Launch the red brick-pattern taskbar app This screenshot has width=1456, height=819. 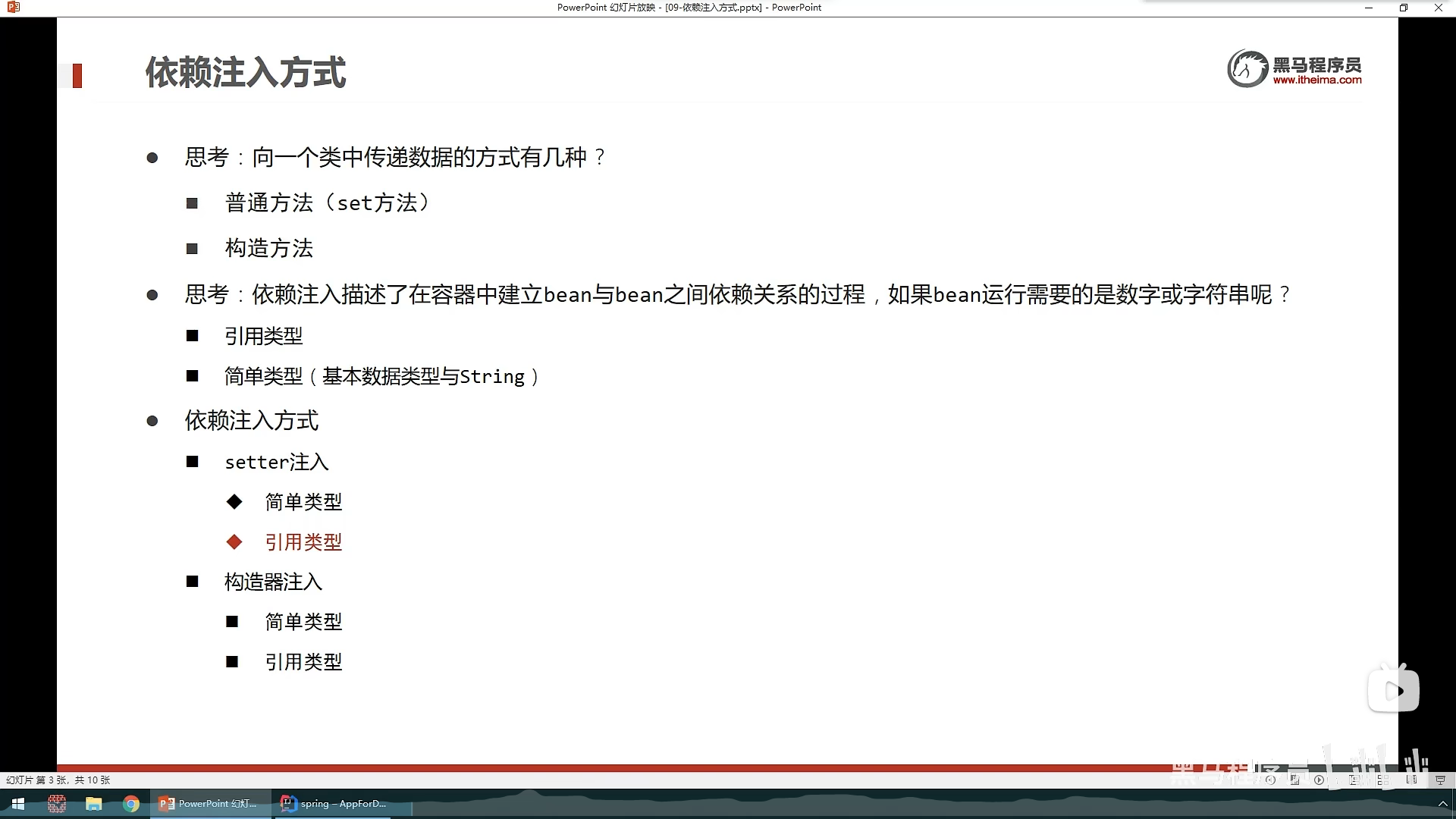pyautogui.click(x=57, y=804)
